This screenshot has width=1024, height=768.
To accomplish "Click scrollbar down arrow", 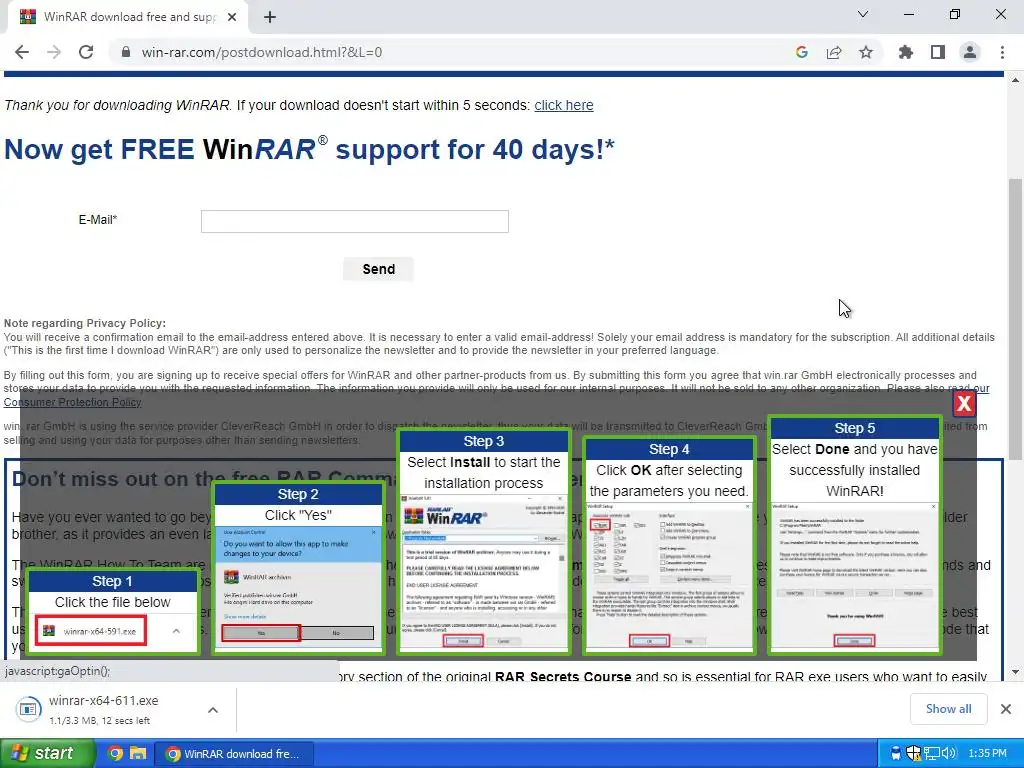I will [1016, 672].
